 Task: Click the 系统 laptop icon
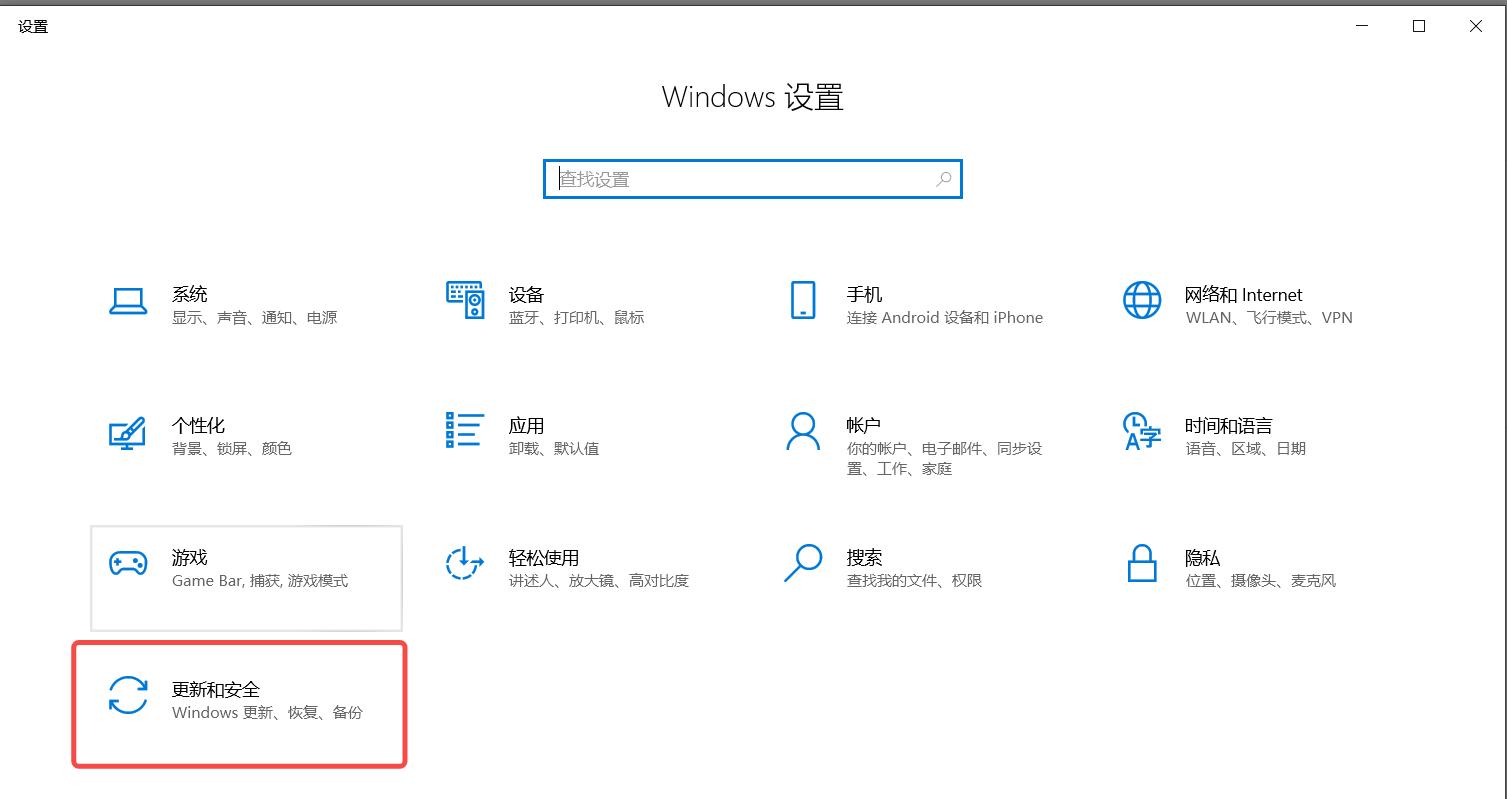pos(128,301)
